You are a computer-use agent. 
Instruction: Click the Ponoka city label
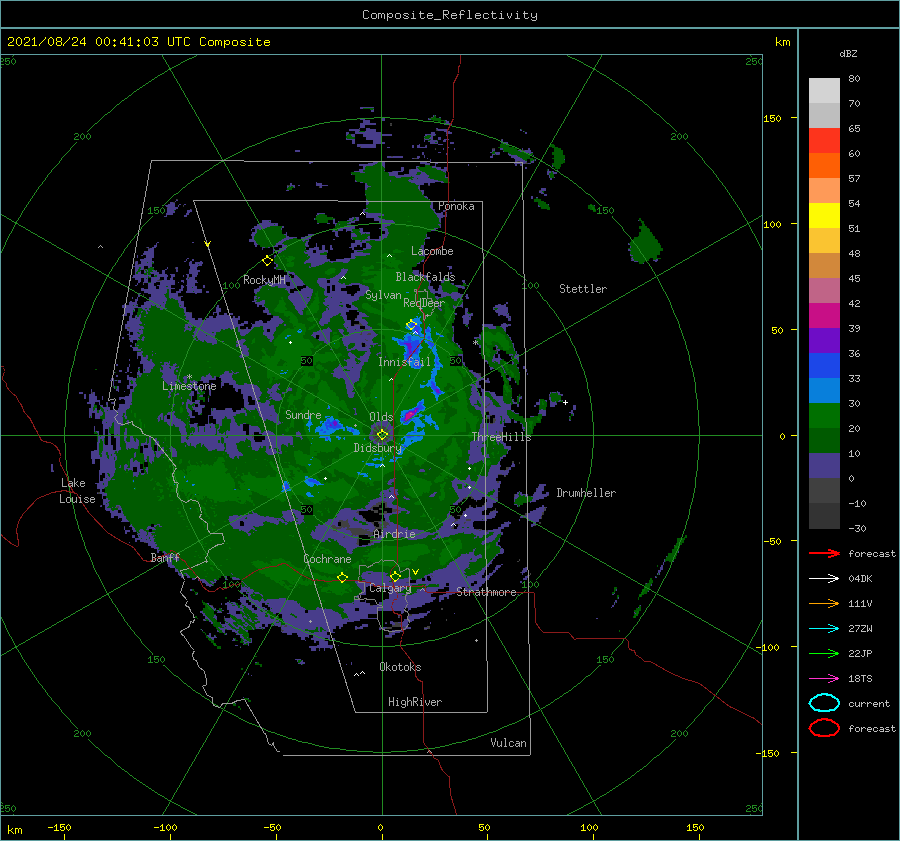[x=456, y=206]
